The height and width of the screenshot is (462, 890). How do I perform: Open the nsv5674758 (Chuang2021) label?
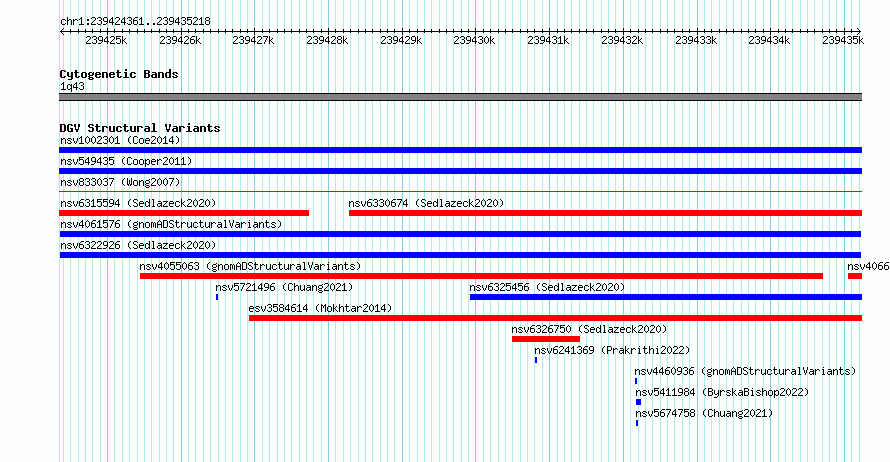pos(704,413)
